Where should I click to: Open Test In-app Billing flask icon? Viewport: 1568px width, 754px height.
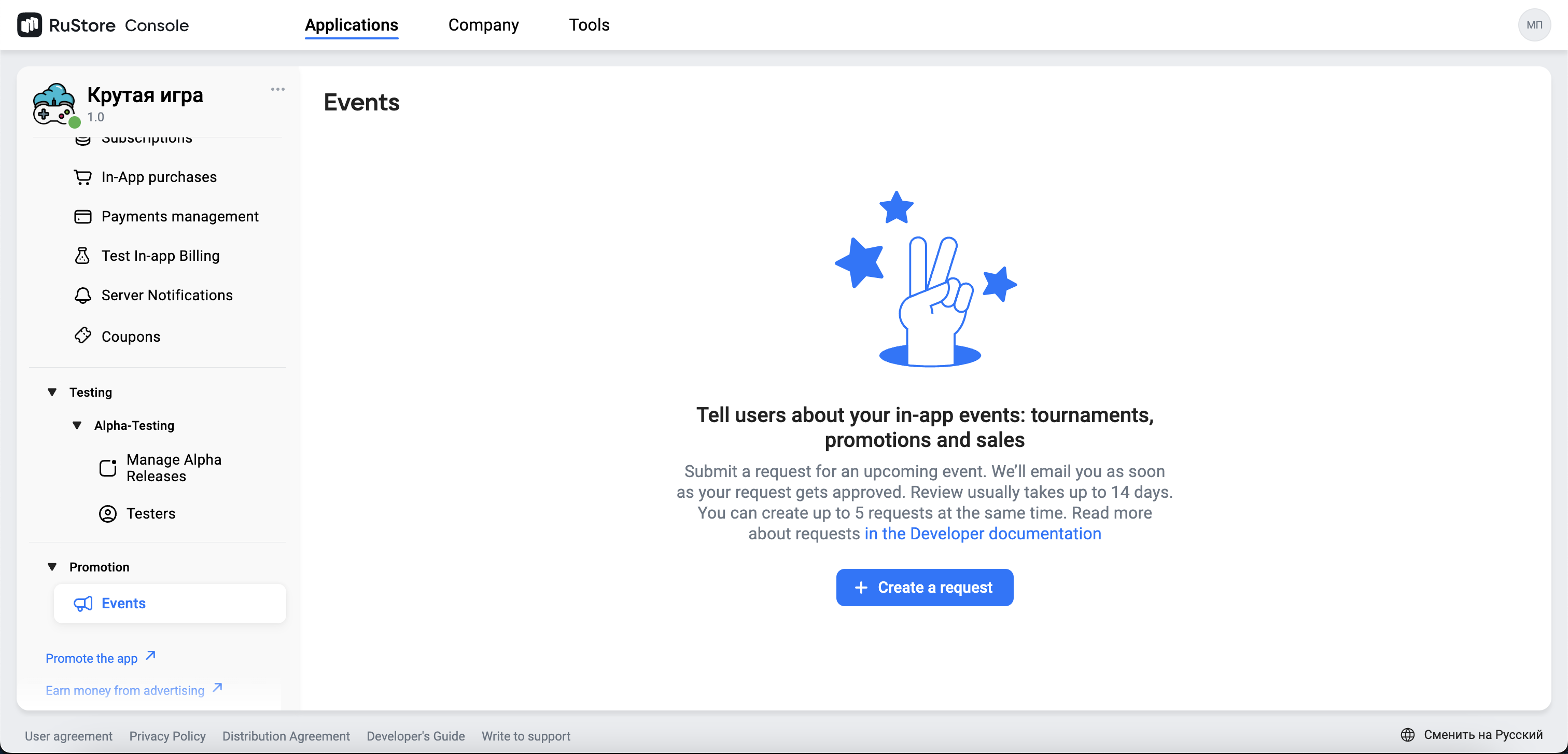pos(83,256)
